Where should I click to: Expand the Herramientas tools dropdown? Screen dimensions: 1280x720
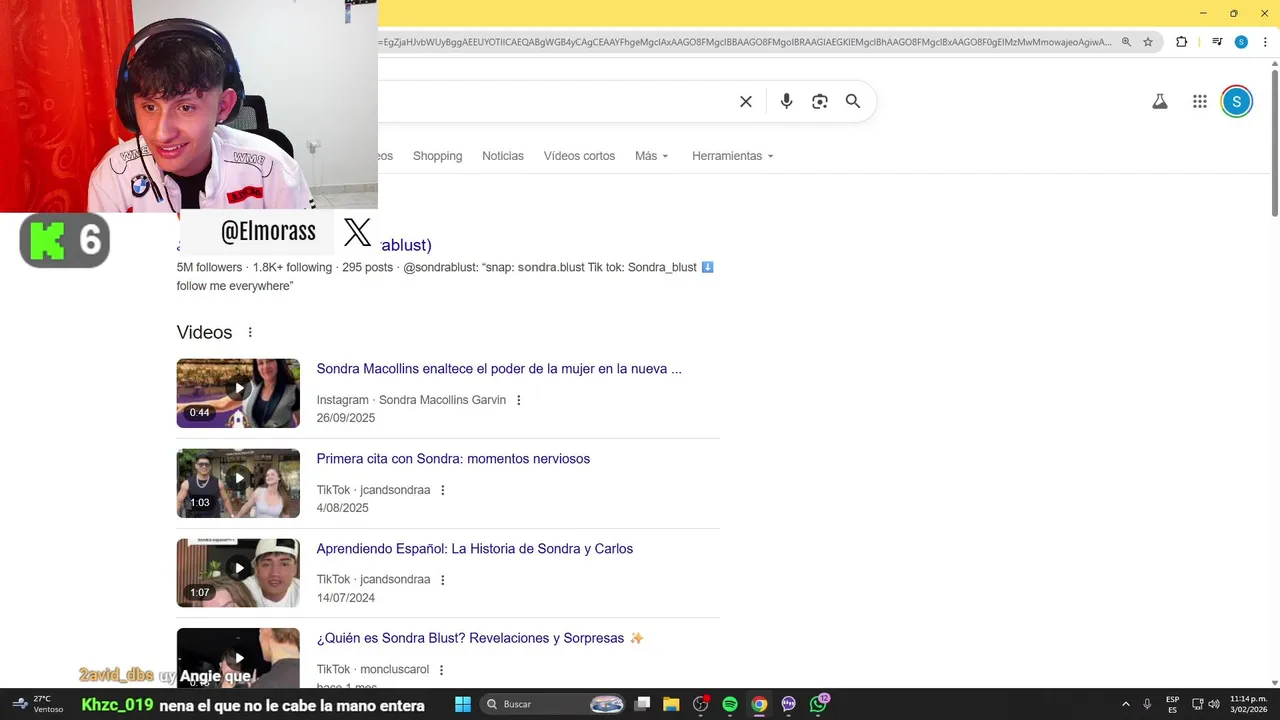(x=733, y=156)
